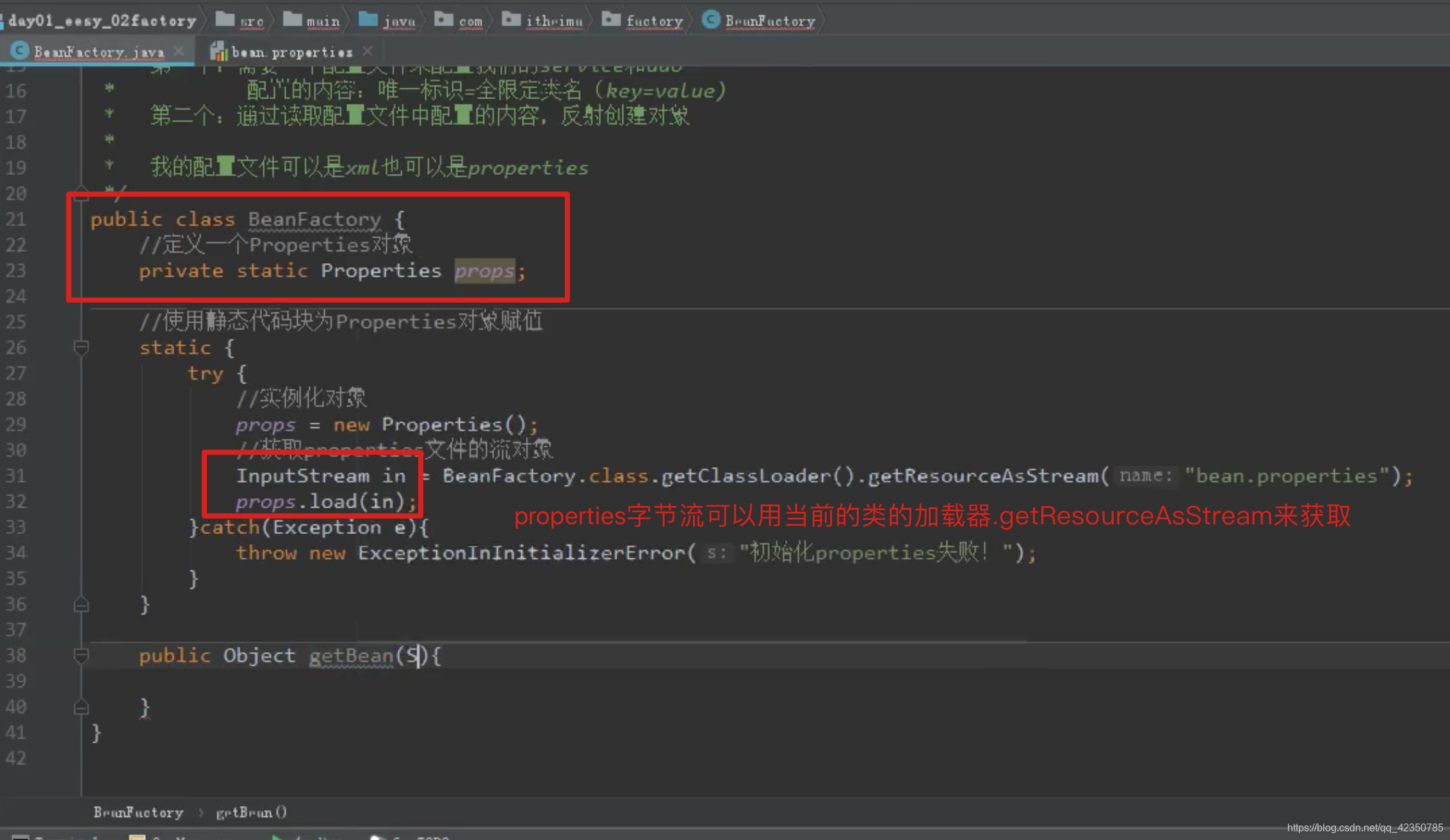The height and width of the screenshot is (840, 1450).
Task: Click the comment //使用静态代码块为Properties对象赋值
Action: click(x=341, y=321)
